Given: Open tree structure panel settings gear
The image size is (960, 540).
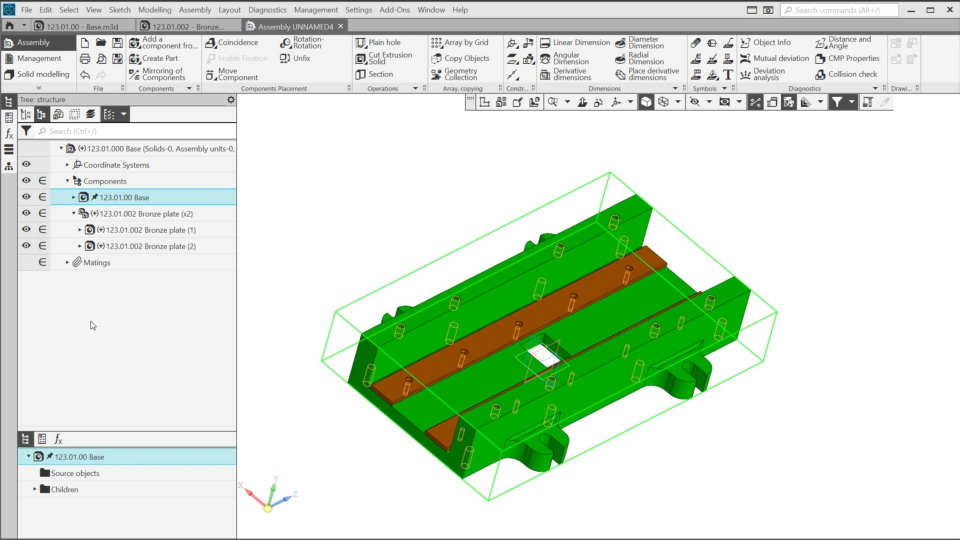Looking at the screenshot, I should coord(231,100).
